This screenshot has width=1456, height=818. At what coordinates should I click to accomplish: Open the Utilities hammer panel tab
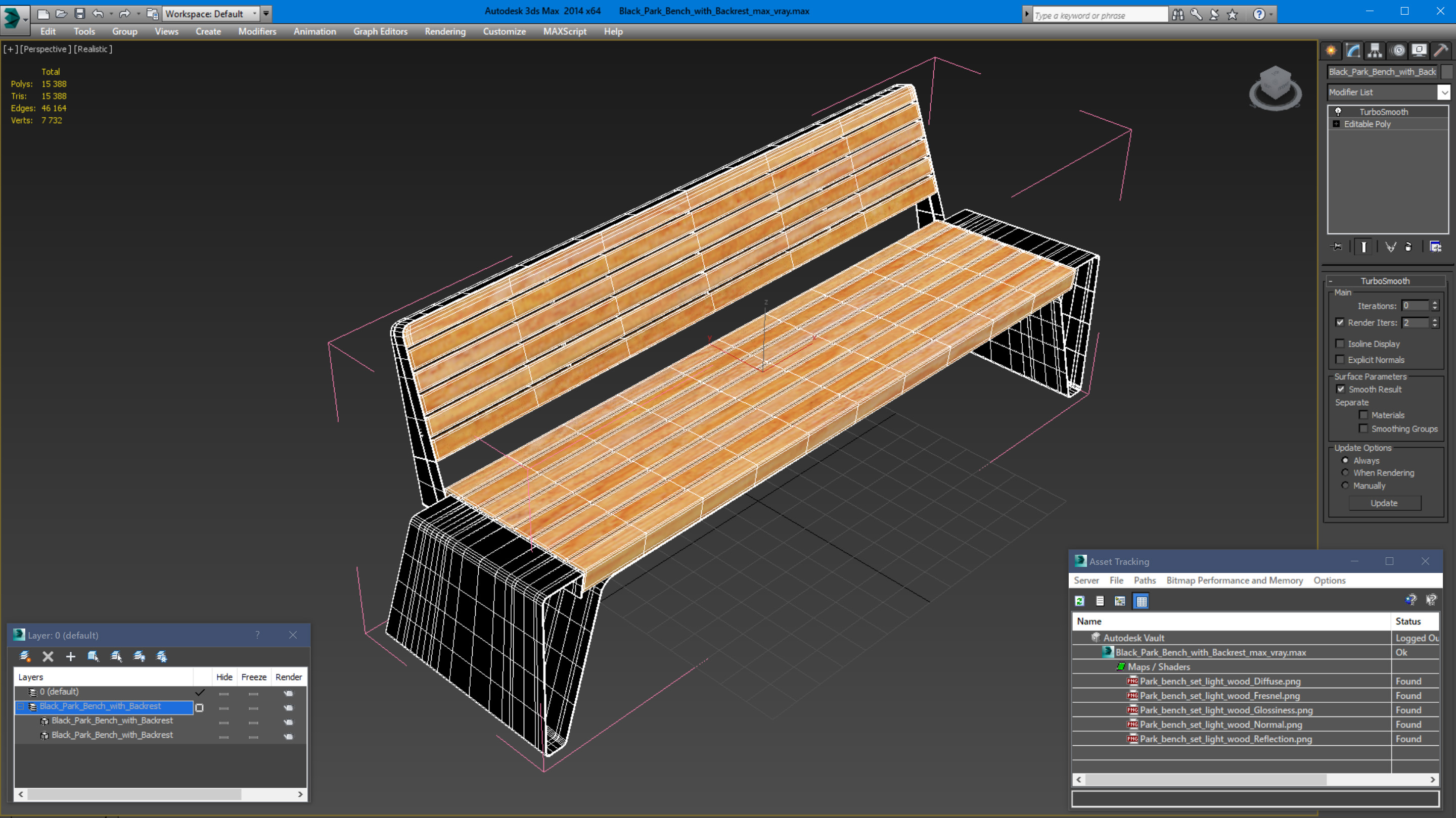pyautogui.click(x=1441, y=51)
